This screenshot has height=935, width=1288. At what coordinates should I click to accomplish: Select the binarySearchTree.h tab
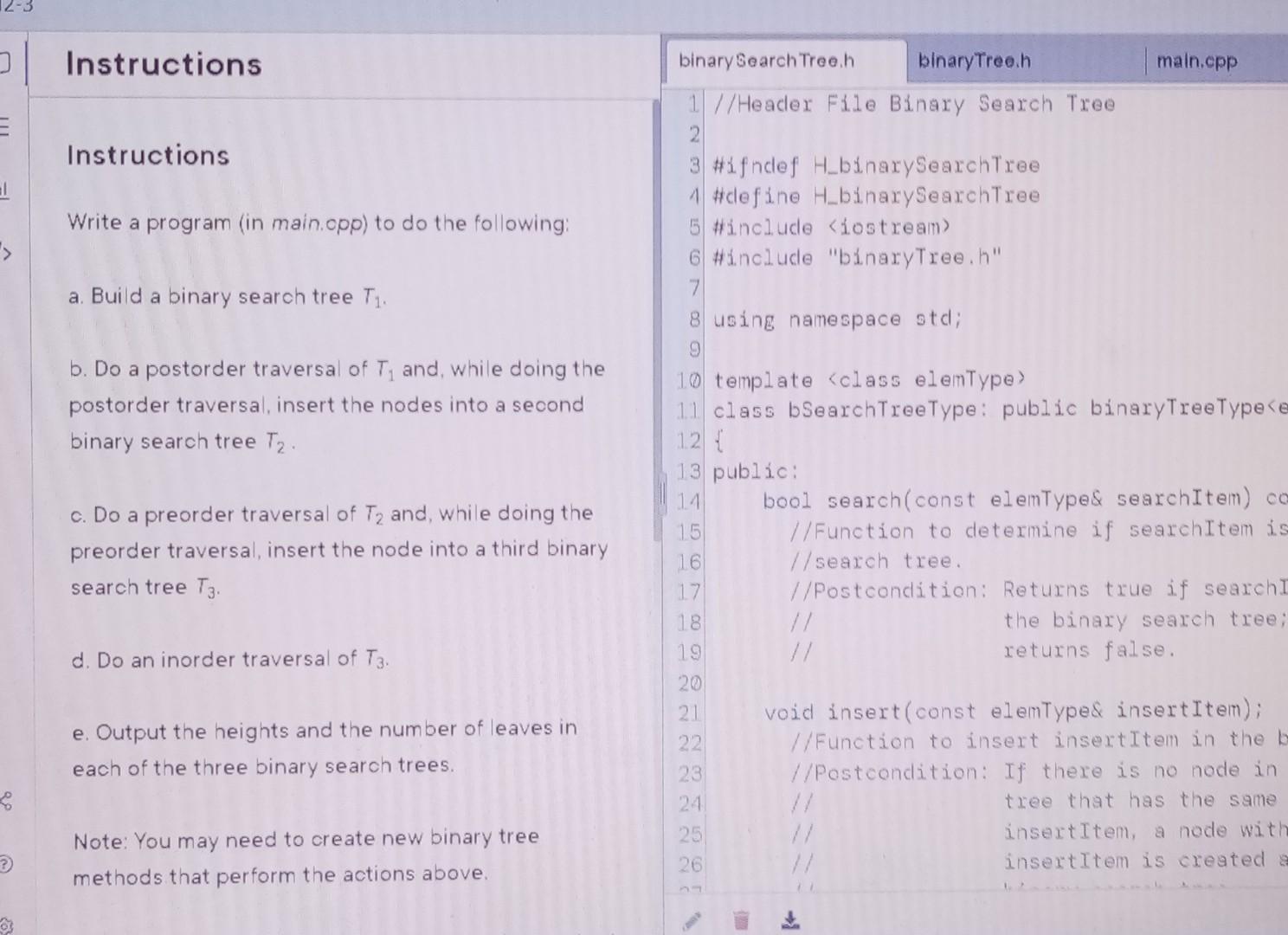[768, 61]
